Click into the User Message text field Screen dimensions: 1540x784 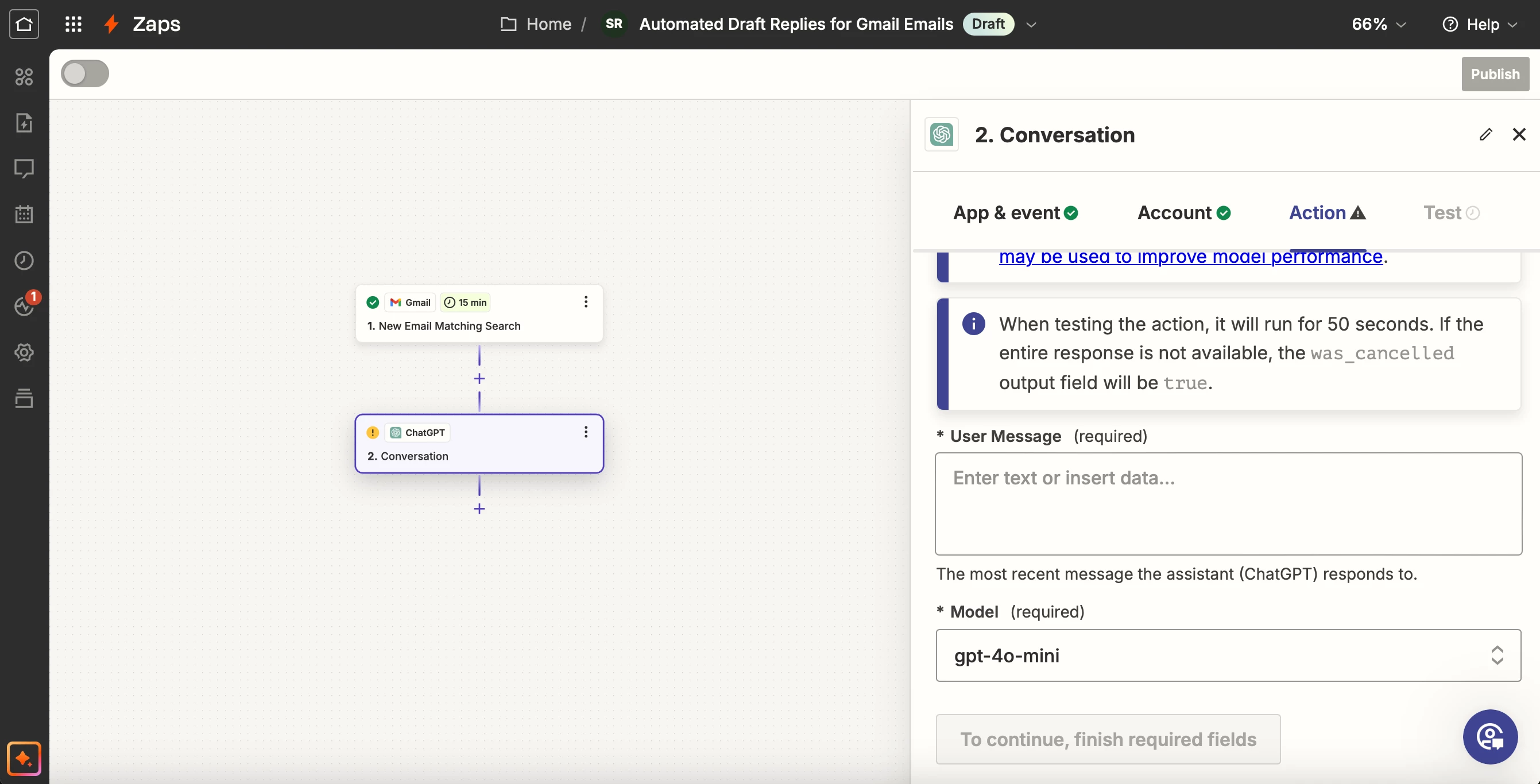point(1228,503)
